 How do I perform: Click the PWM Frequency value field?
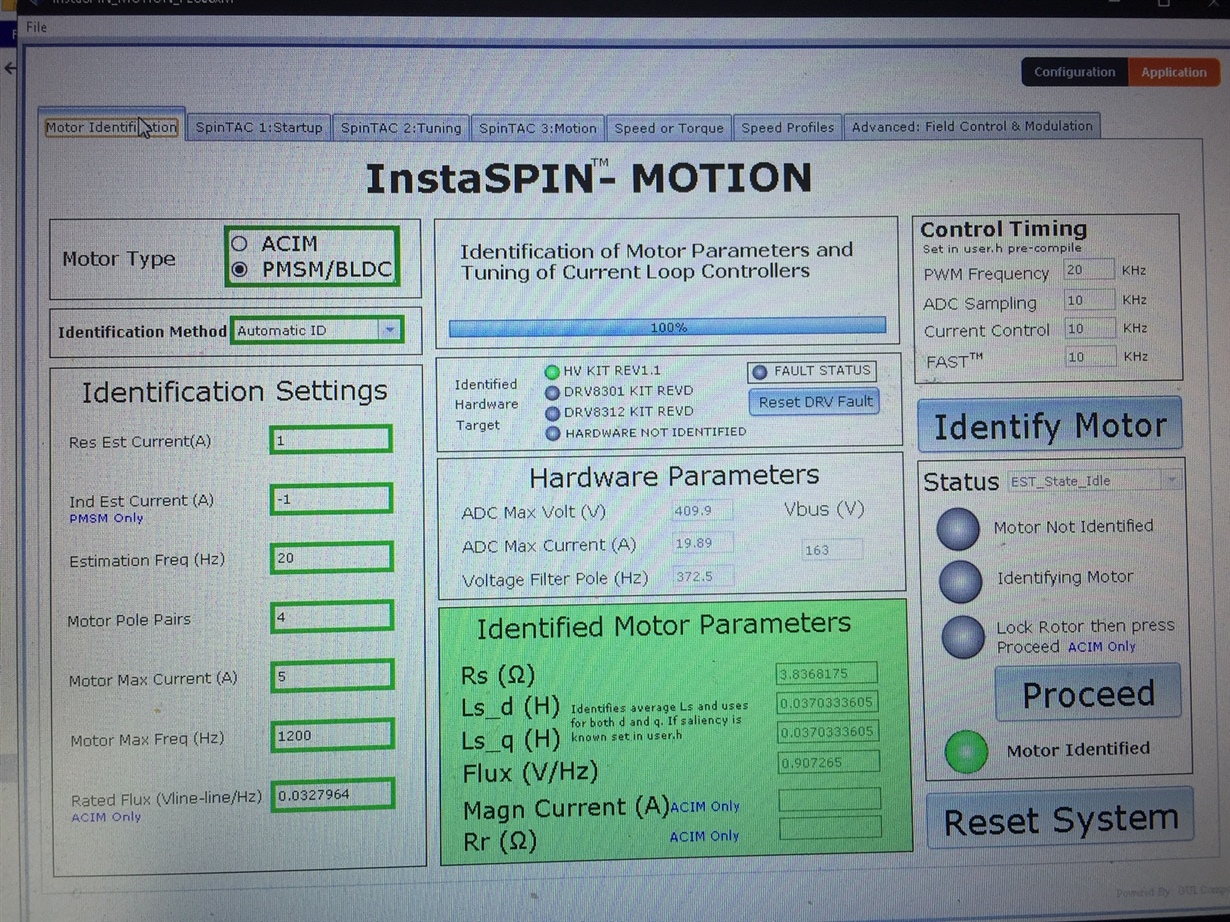pyautogui.click(x=1089, y=270)
